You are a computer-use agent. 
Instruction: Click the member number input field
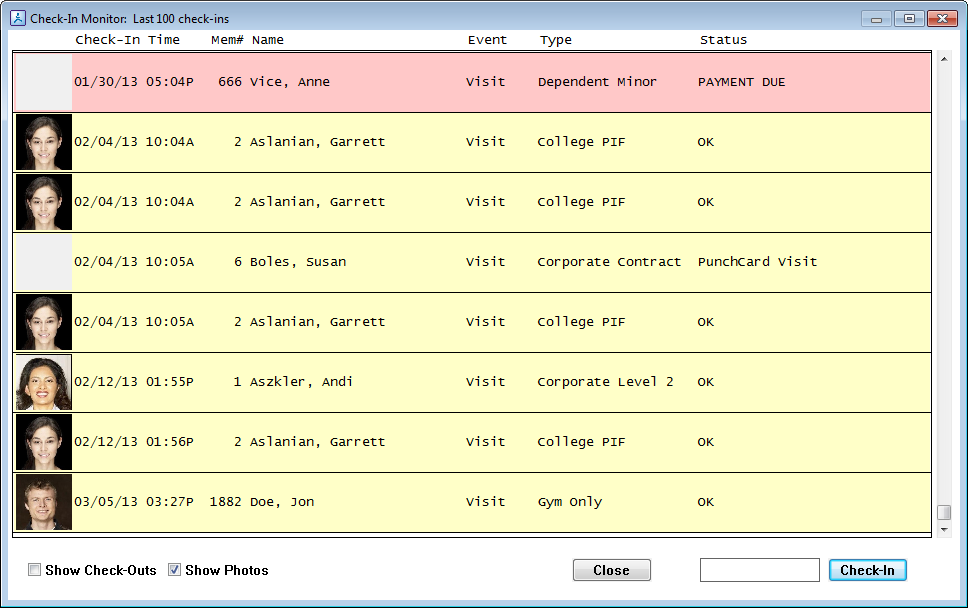759,570
